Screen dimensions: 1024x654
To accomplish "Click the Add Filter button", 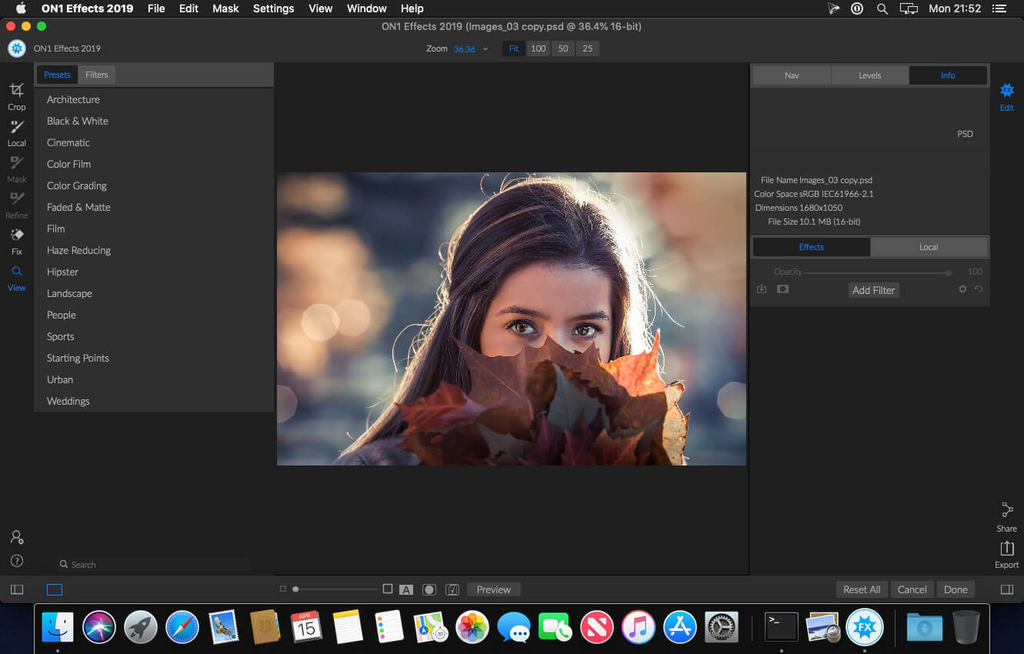I will [873, 290].
